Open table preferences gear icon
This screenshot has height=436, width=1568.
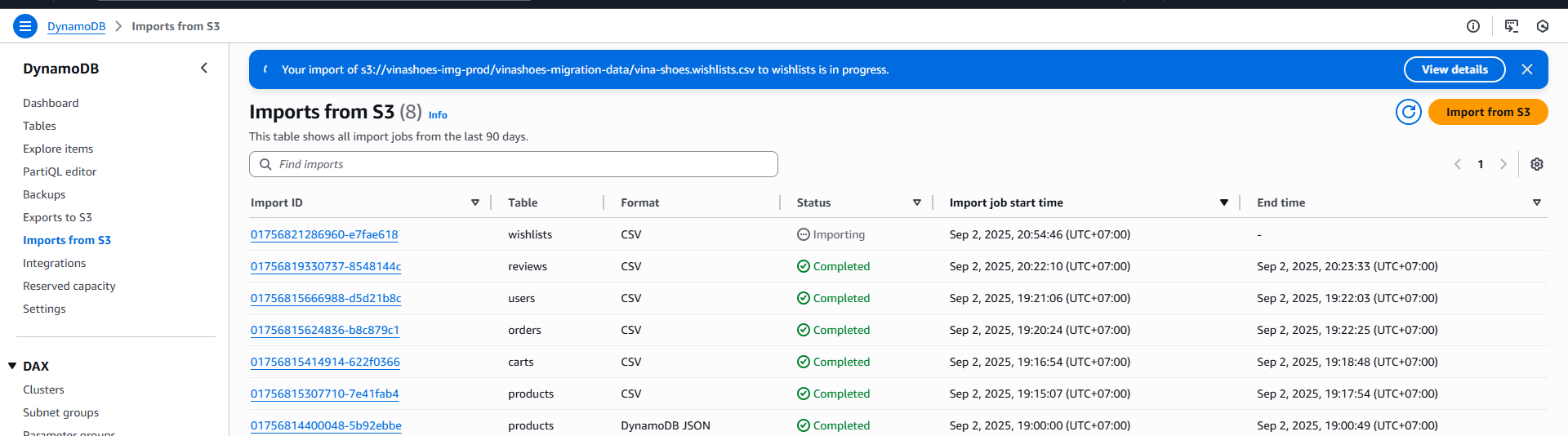tap(1536, 164)
